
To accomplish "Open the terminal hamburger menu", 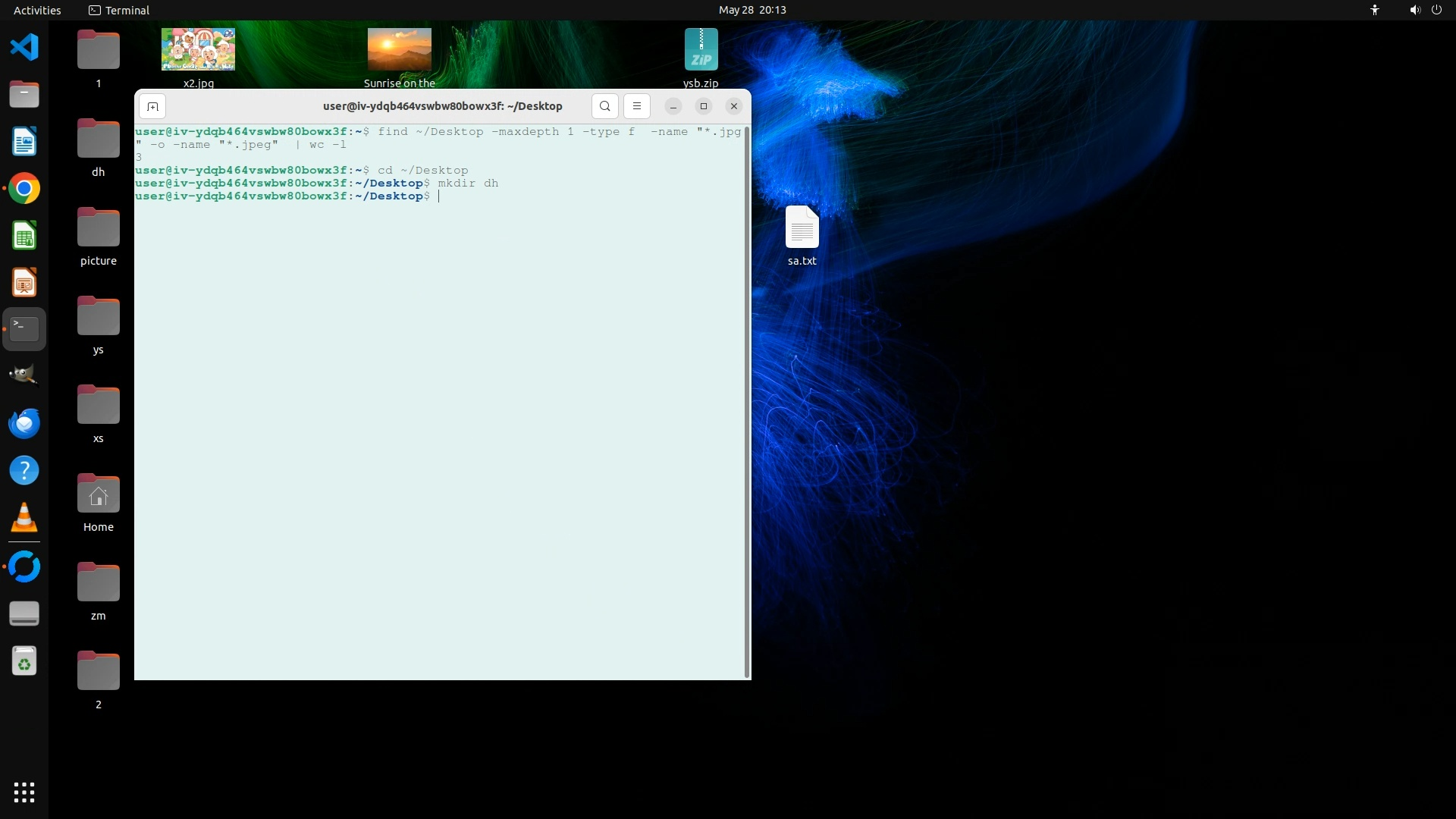I will pos(637,106).
